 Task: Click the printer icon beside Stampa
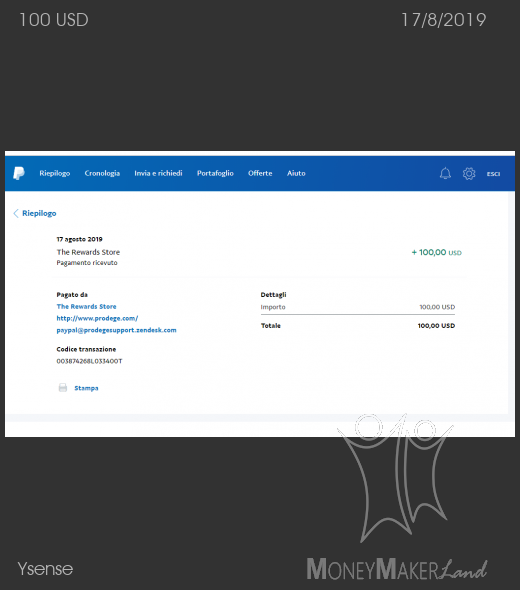click(x=63, y=388)
